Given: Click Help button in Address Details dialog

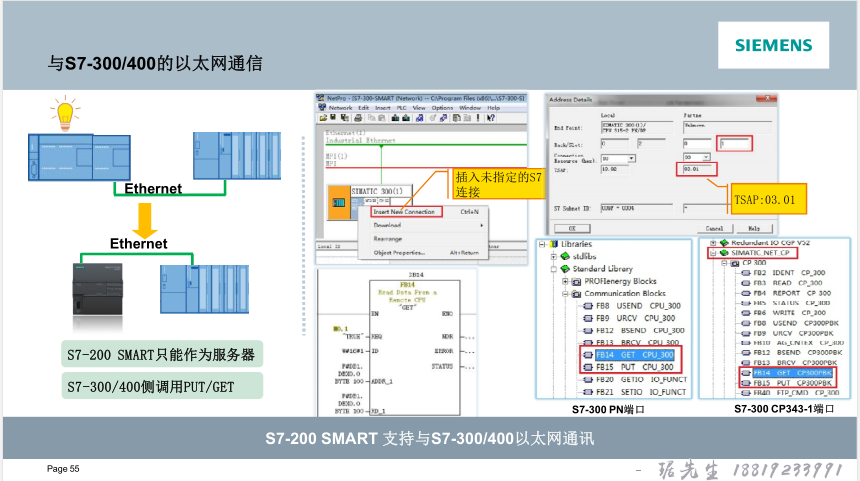Looking at the screenshot, I should [x=755, y=229].
